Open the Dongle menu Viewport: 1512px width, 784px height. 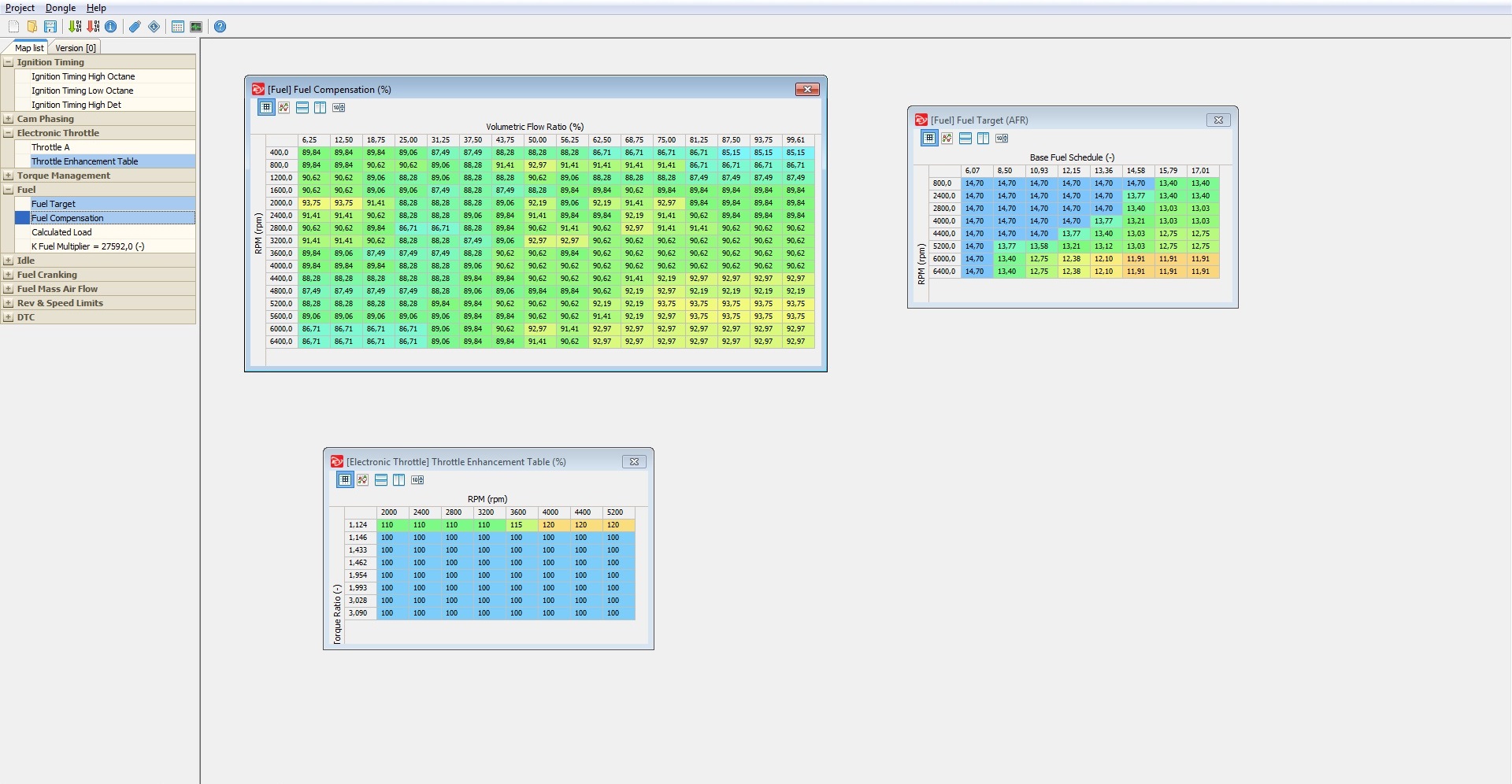point(61,8)
